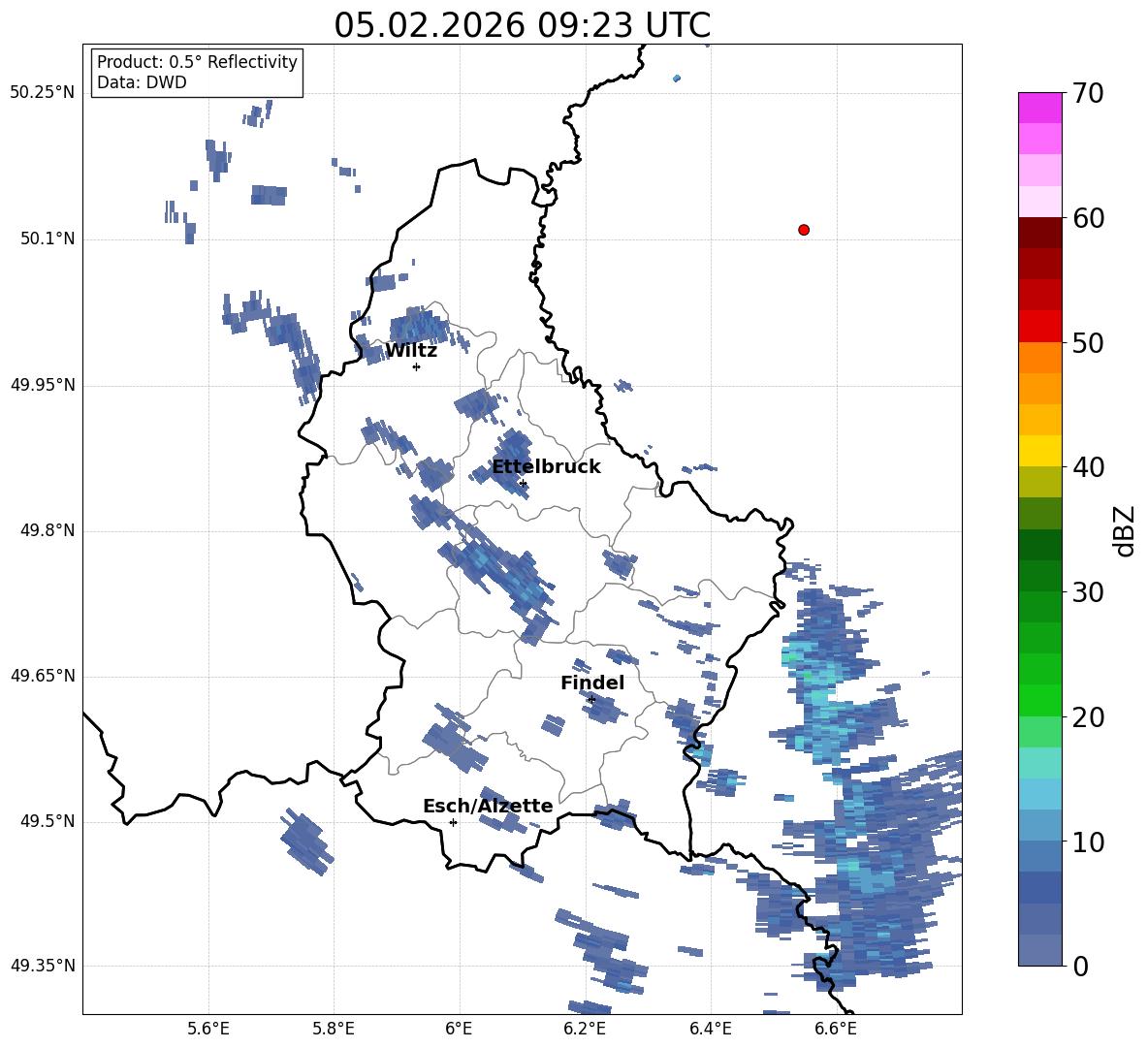This screenshot has width=1148, height=1048.
Task: Click the Esch/Alzette city label
Action: pos(488,806)
